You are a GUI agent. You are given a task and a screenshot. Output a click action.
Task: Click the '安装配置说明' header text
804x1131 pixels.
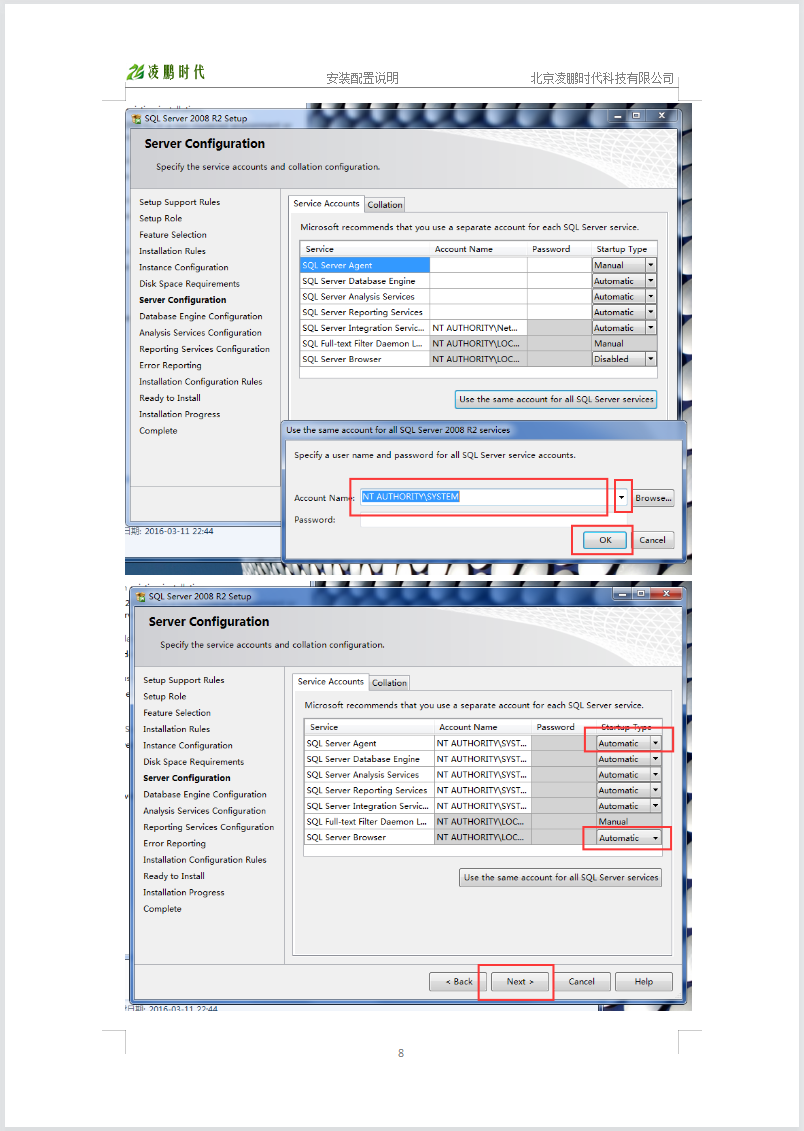click(362, 78)
